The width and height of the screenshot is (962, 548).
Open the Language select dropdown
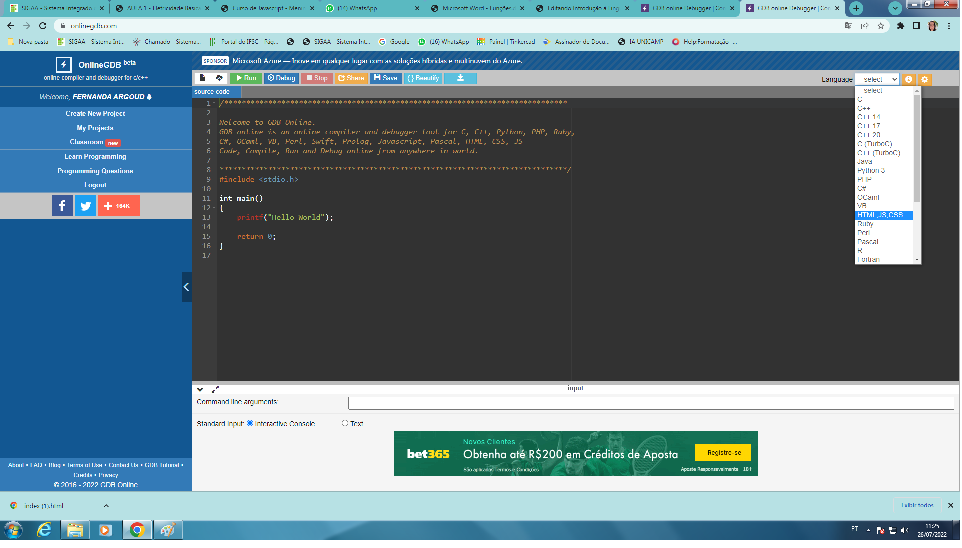click(x=877, y=79)
